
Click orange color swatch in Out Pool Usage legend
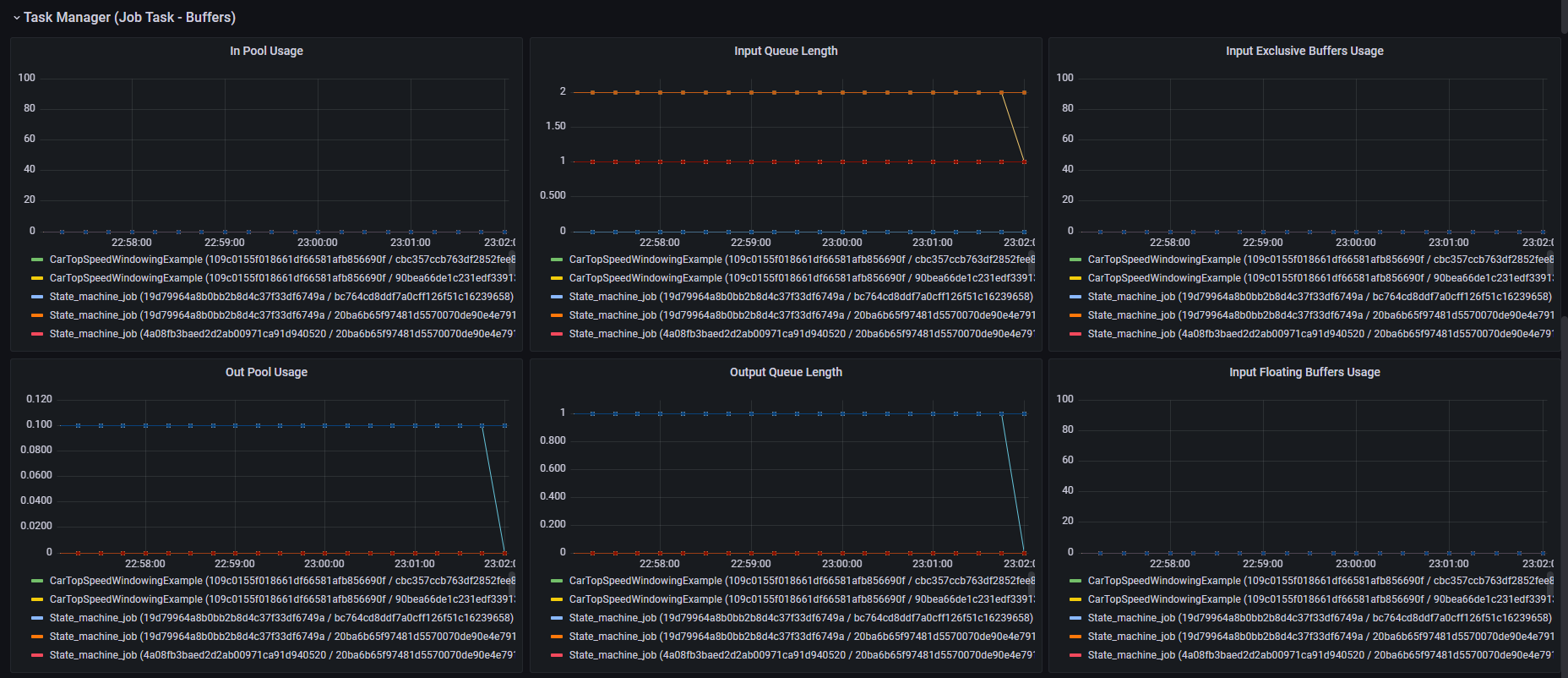(37, 637)
